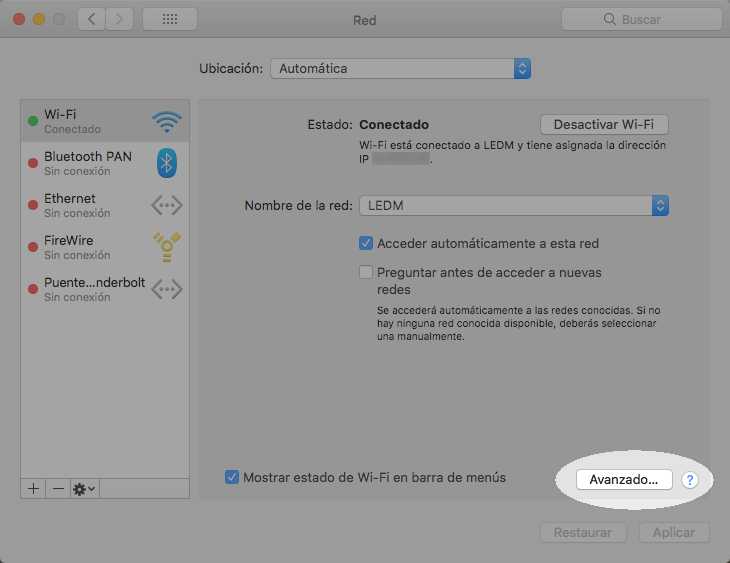Click the red close window button
The height and width of the screenshot is (563, 730).
pyautogui.click(x=19, y=19)
